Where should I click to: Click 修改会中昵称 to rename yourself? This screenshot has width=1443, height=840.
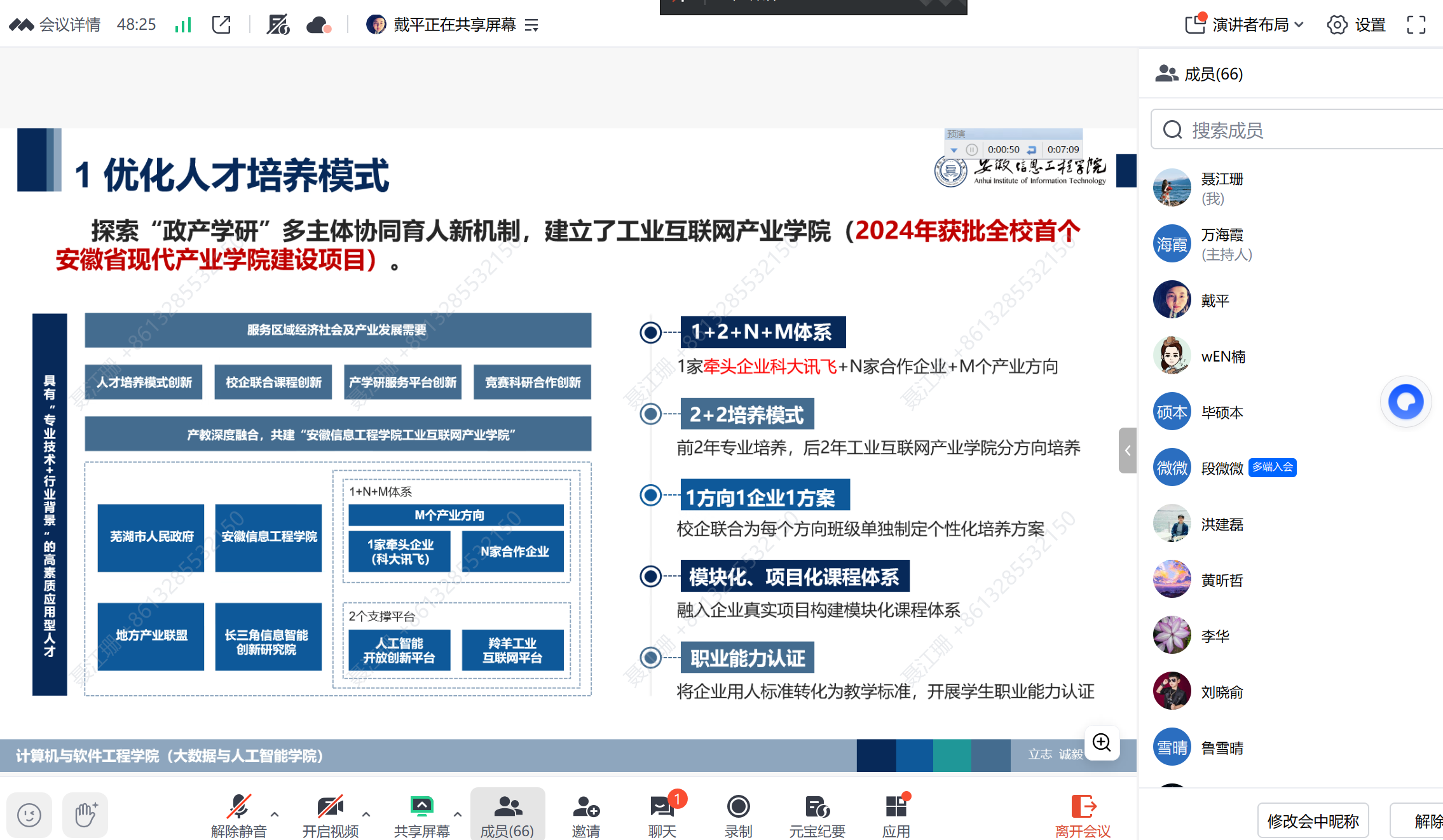[1313, 820]
